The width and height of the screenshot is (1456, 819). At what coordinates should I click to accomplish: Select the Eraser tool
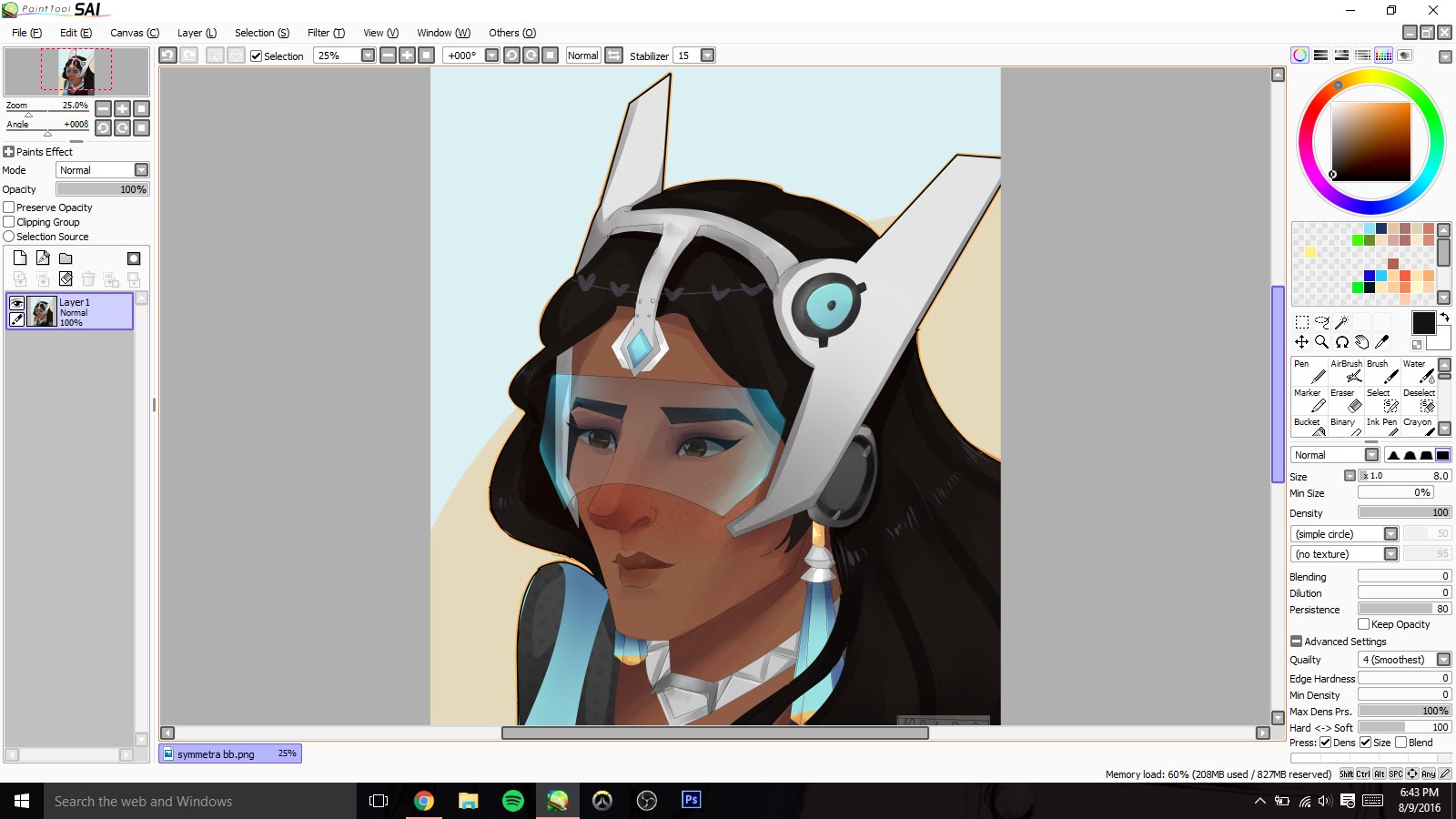(x=1345, y=400)
